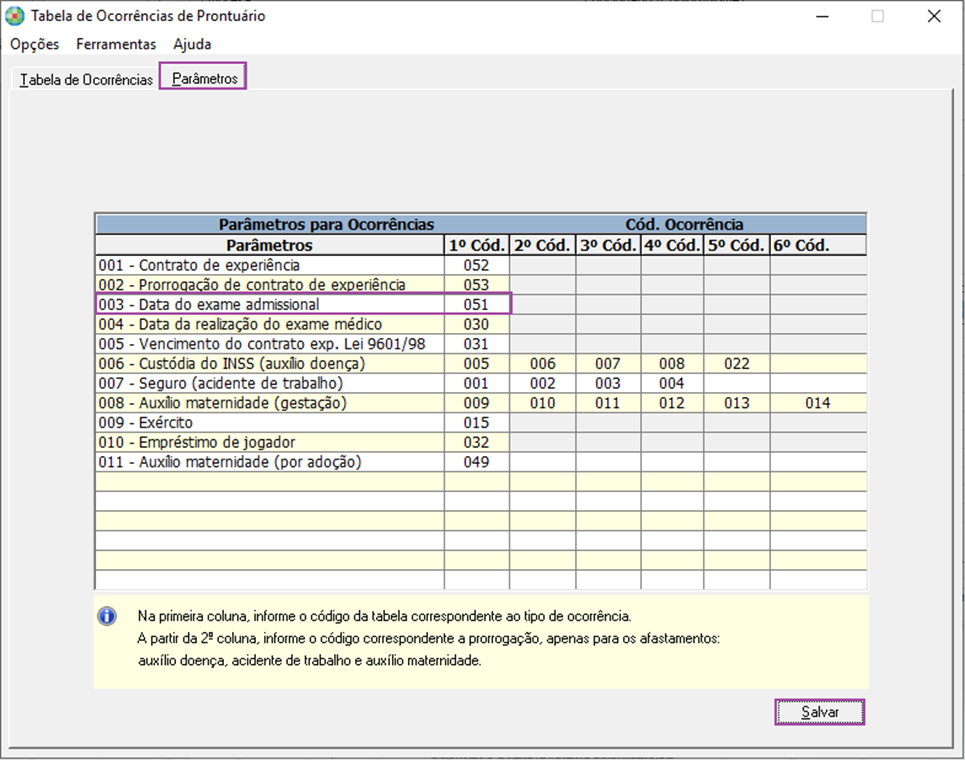Viewport: 965px width, 760px height.
Task: Click 1º Cód. cell value 030
Action: coord(476,324)
